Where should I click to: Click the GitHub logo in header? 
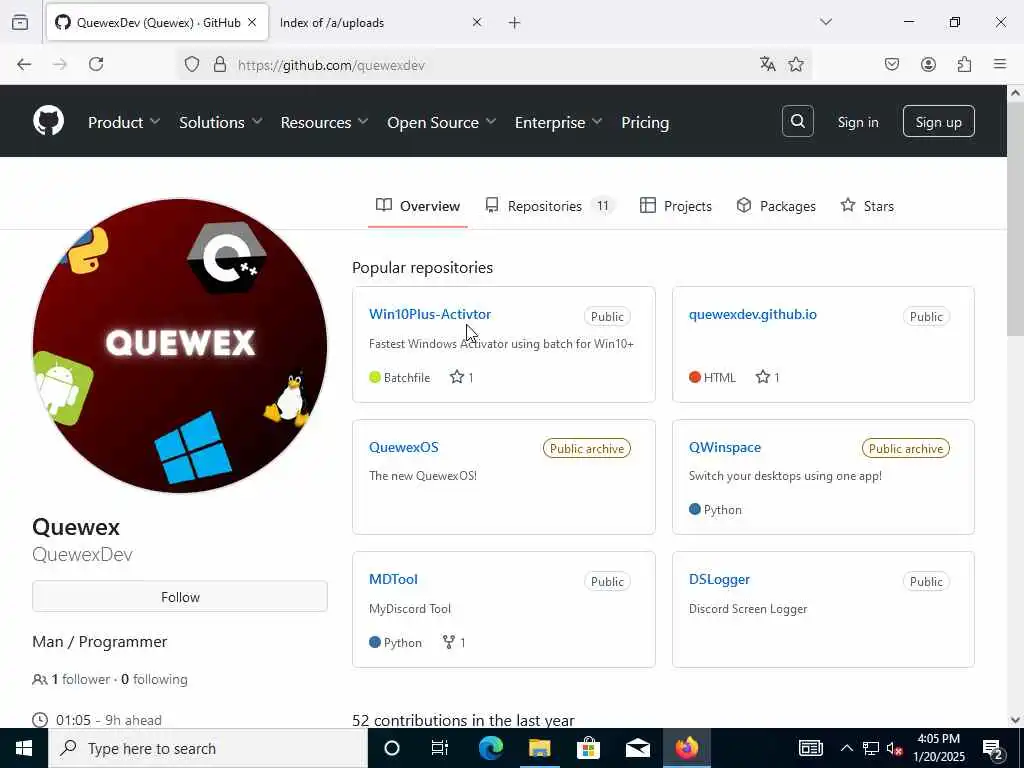click(x=48, y=121)
